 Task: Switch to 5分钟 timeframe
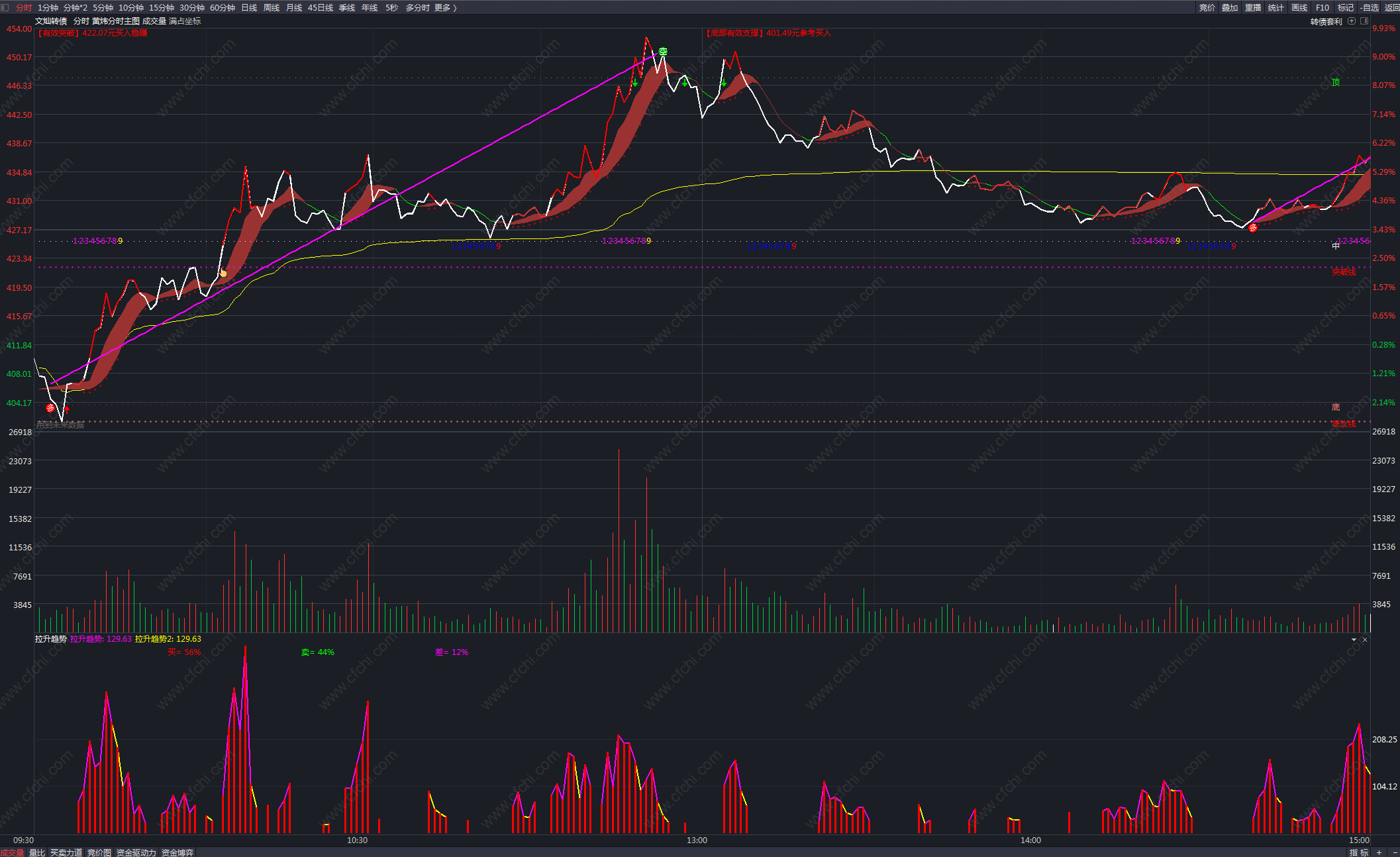click(103, 8)
